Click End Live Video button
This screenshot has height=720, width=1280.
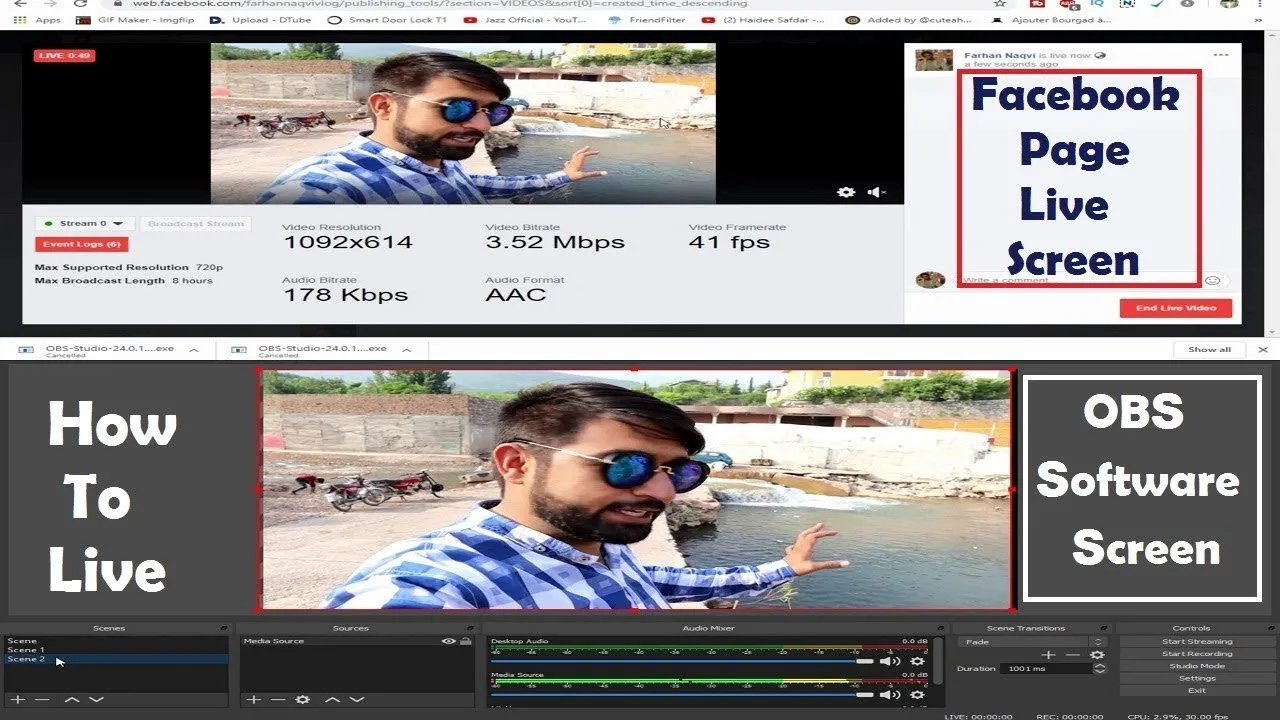(1176, 308)
